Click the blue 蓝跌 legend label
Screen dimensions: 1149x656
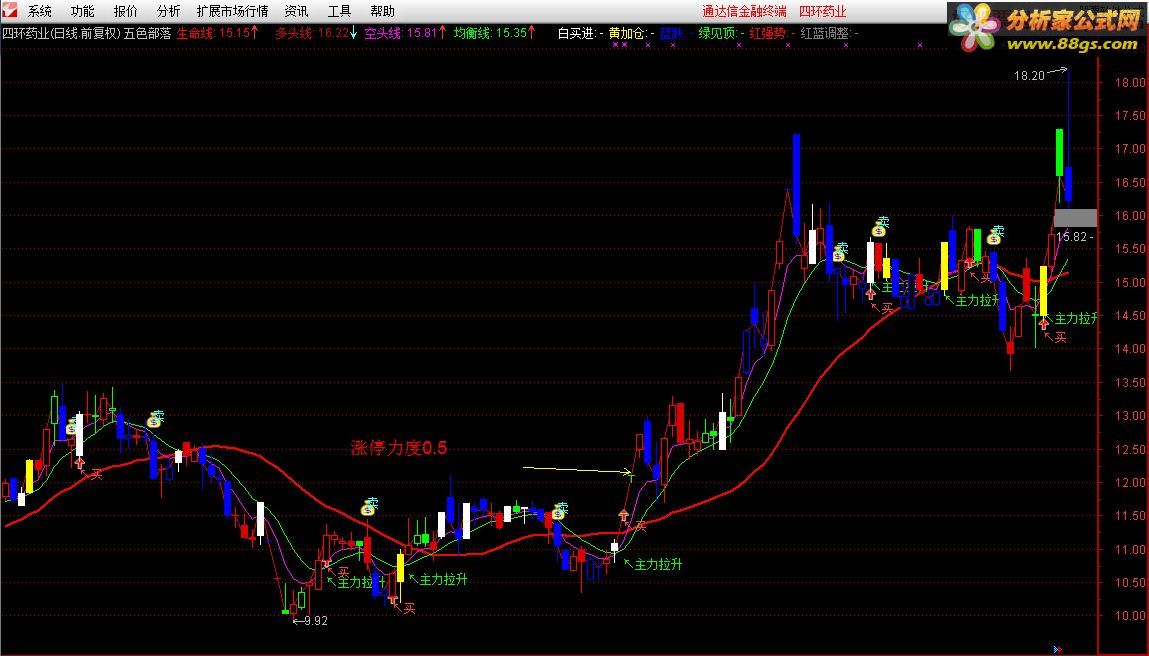coord(671,33)
